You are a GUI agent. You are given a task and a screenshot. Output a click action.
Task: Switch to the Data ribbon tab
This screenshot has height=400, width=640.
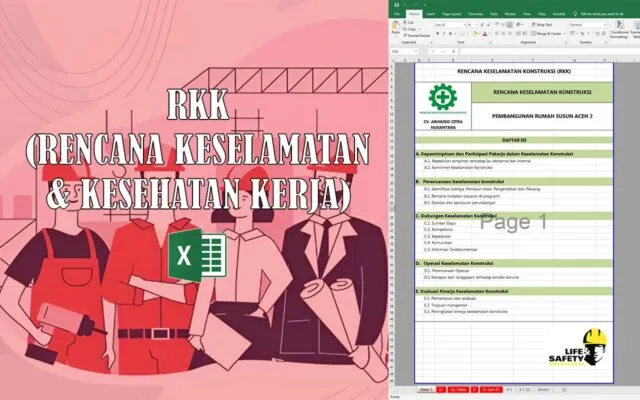[494, 14]
